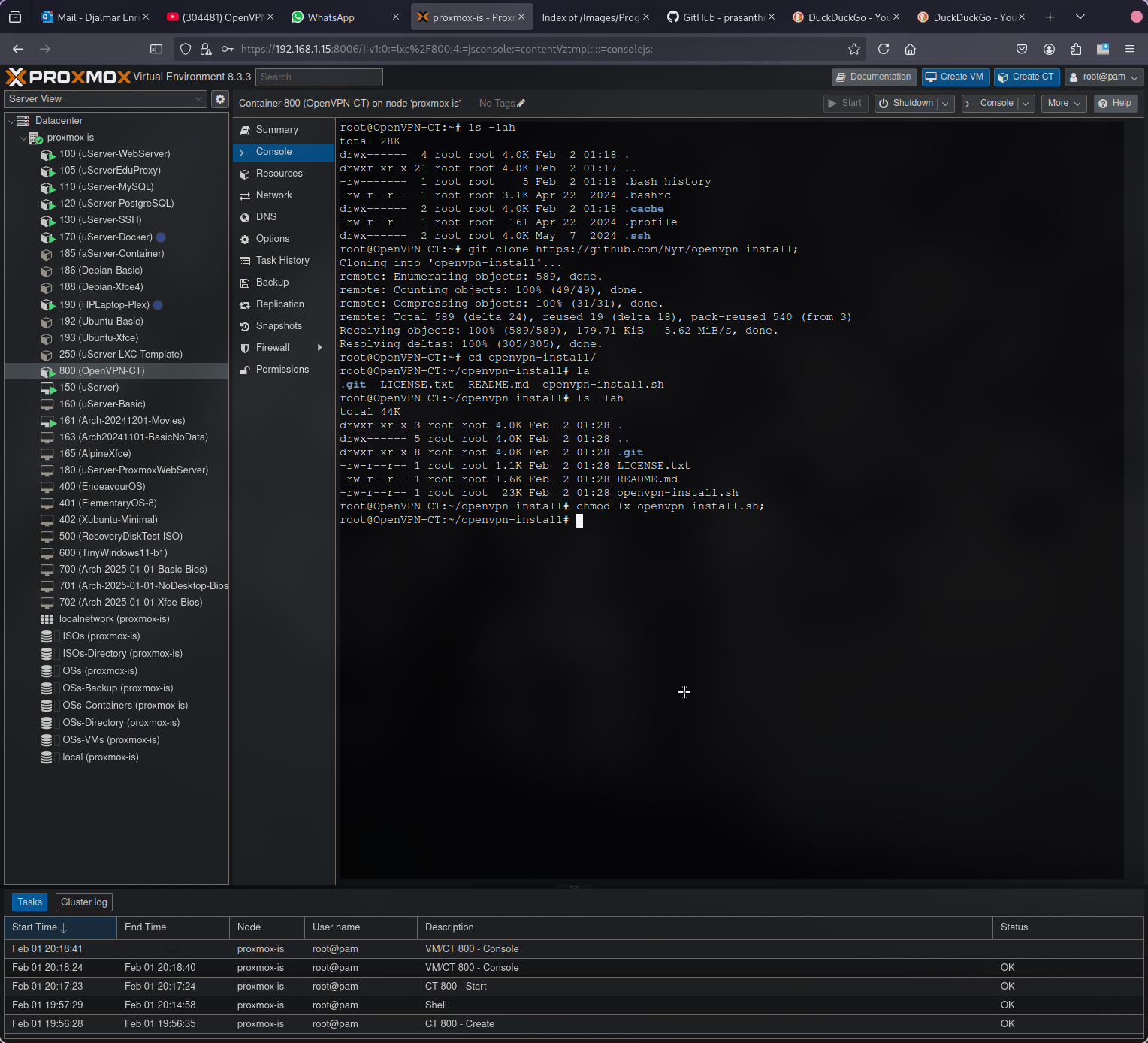Image resolution: width=1148 pixels, height=1043 pixels.
Task: Toggle the browser sidebar icon
Action: (x=156, y=49)
